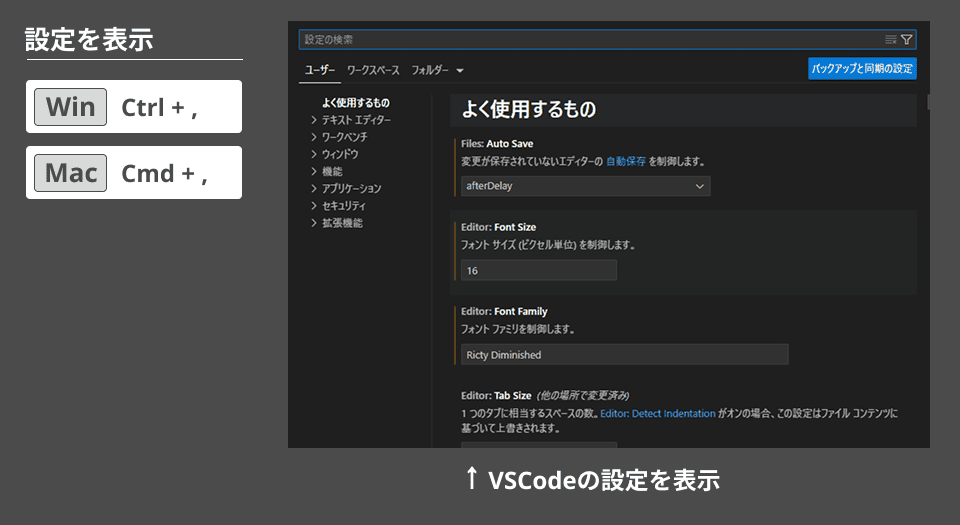Click the Editor: Font Size title
Image resolution: width=960 pixels, height=525 pixels.
tap(498, 227)
